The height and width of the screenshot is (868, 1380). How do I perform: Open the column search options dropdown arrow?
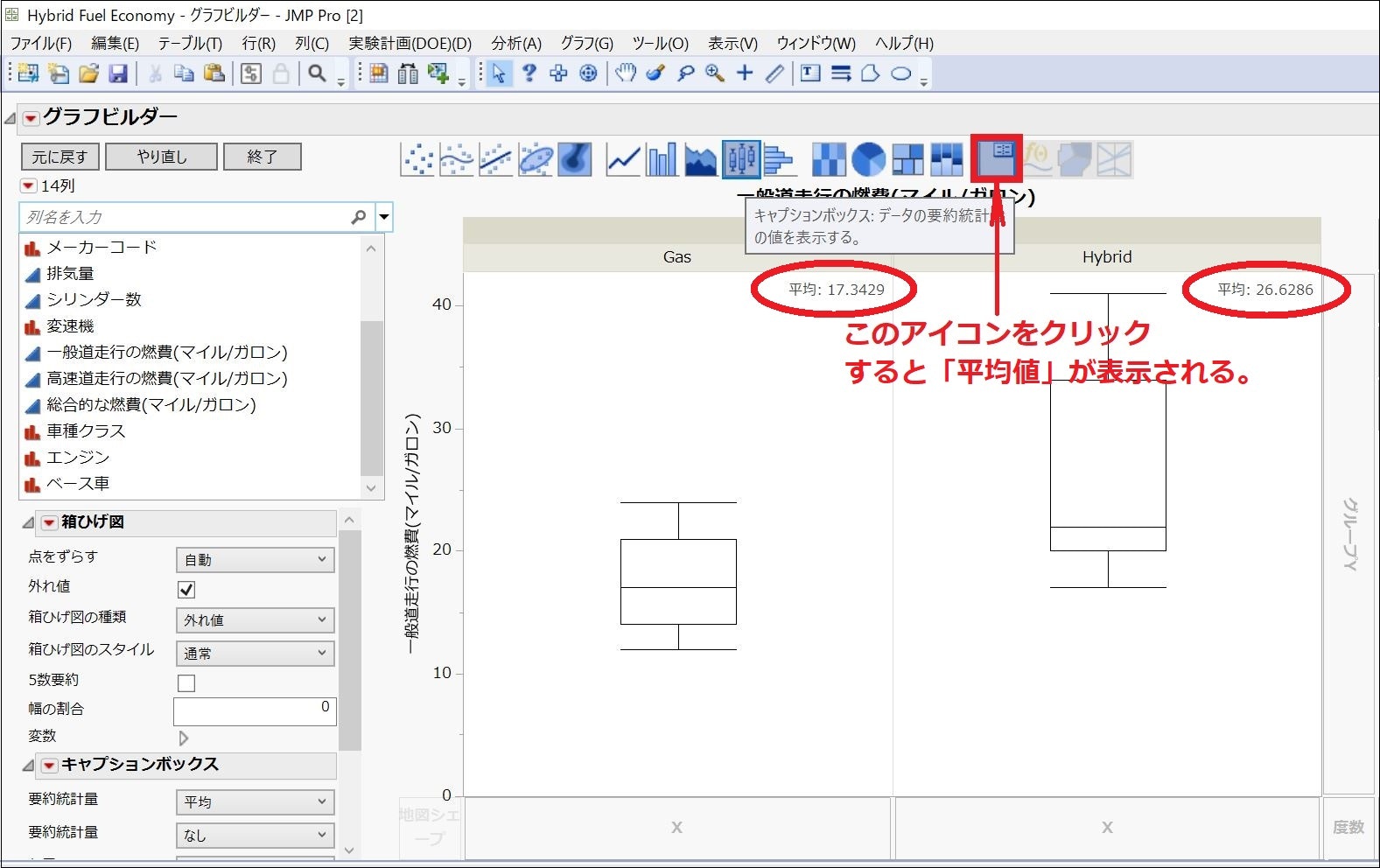pos(384,217)
